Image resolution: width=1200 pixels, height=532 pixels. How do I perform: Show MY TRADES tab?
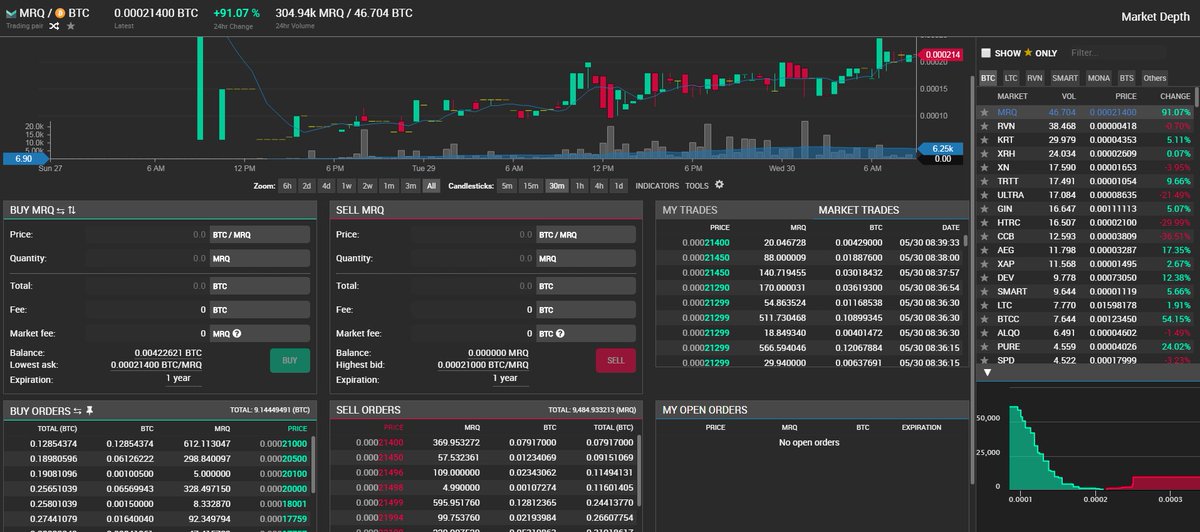point(689,210)
